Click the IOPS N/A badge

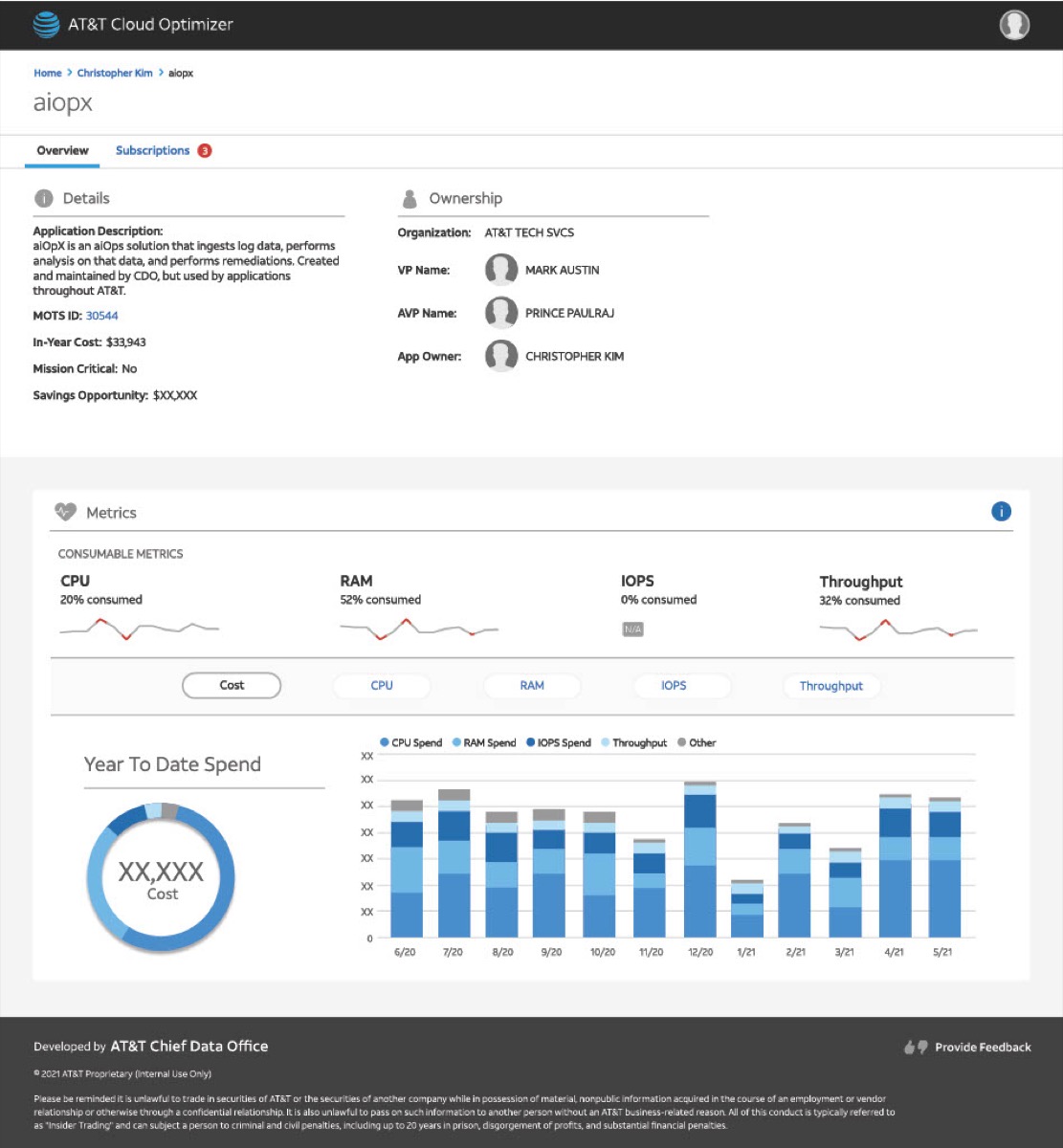(632, 629)
